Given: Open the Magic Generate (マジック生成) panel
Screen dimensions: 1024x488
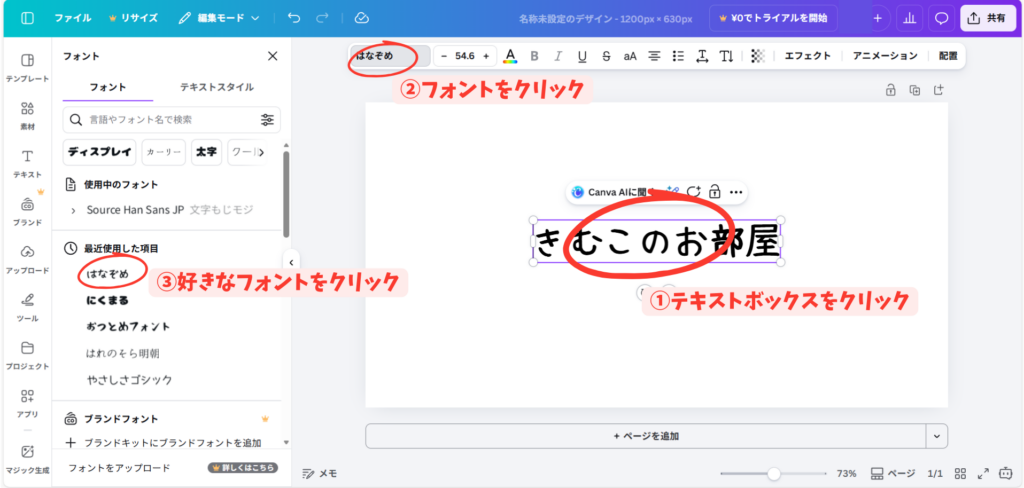Looking at the screenshot, I should [x=27, y=459].
